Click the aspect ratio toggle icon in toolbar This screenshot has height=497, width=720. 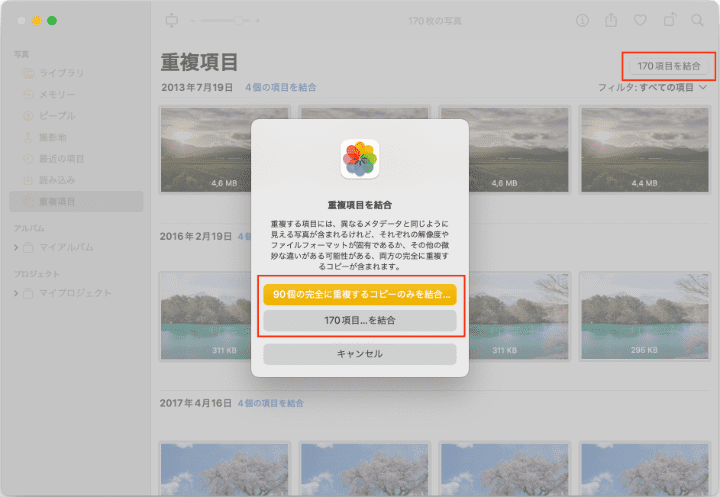tap(172, 20)
